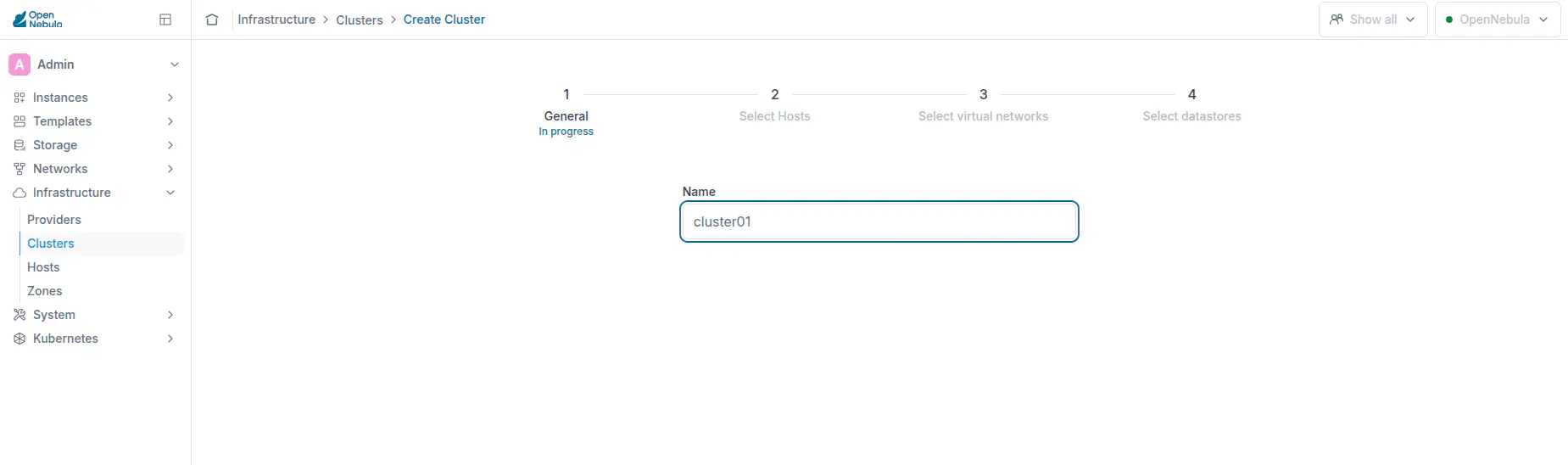Toggle the sidebar collapse icon
Image resolution: width=1568 pixels, height=465 pixels.
[x=165, y=20]
